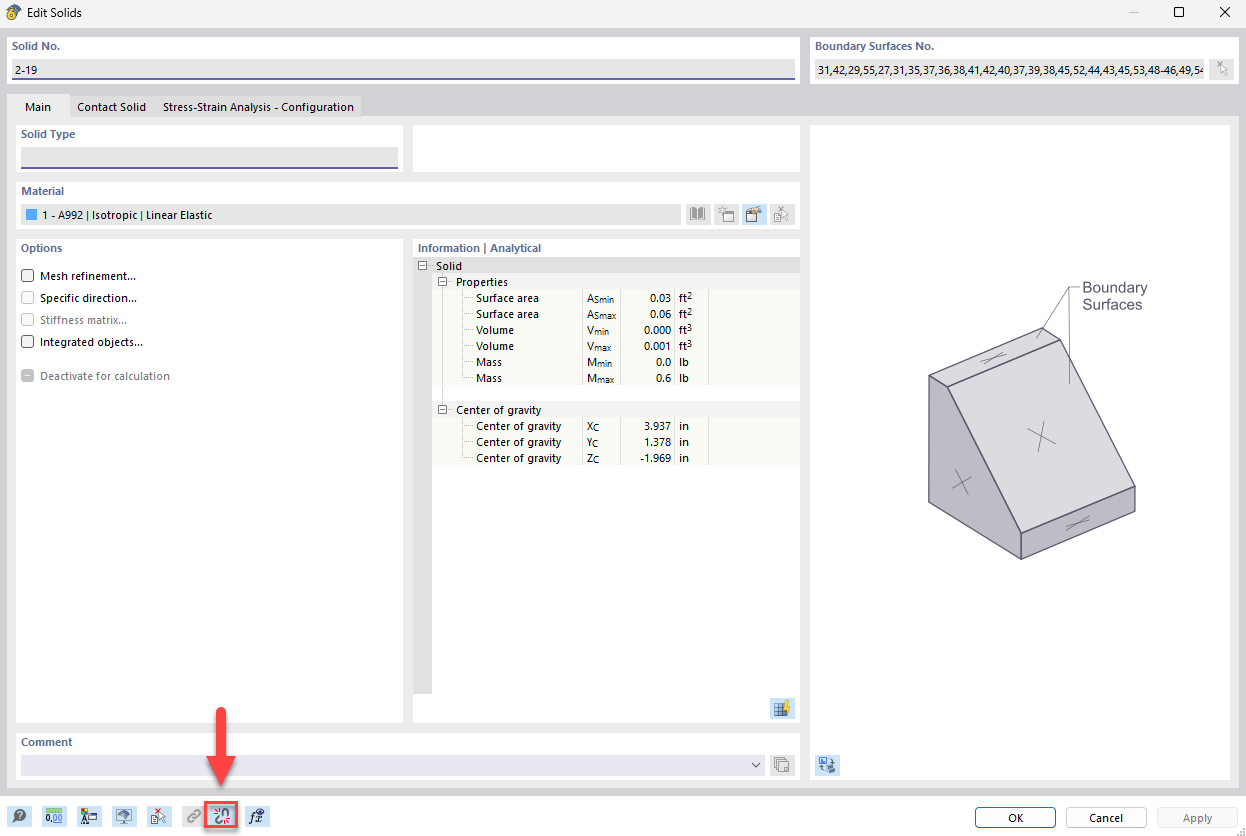The height and width of the screenshot is (836, 1246).
Task: Enable Specific direction option
Action: 25,297
